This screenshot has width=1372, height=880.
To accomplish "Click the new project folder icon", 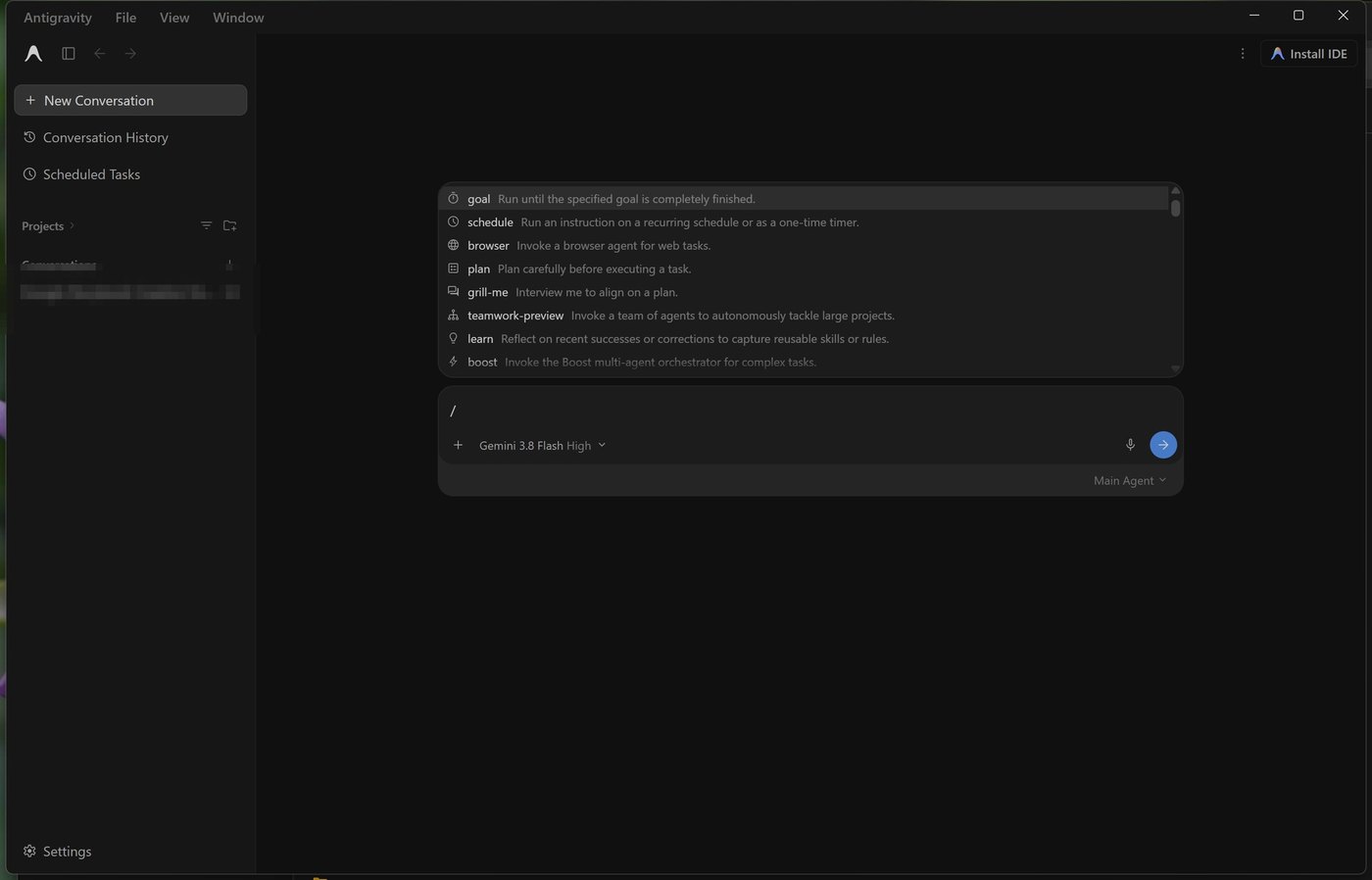I will 230,225.
